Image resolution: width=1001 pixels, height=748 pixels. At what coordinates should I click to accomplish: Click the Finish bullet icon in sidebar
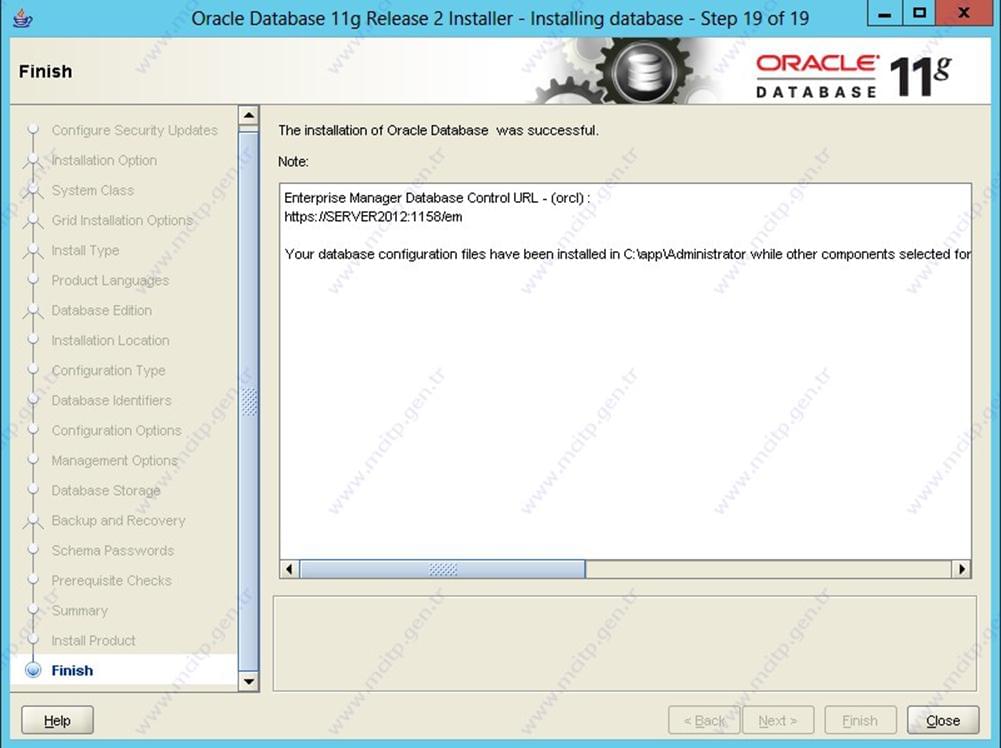coord(33,670)
